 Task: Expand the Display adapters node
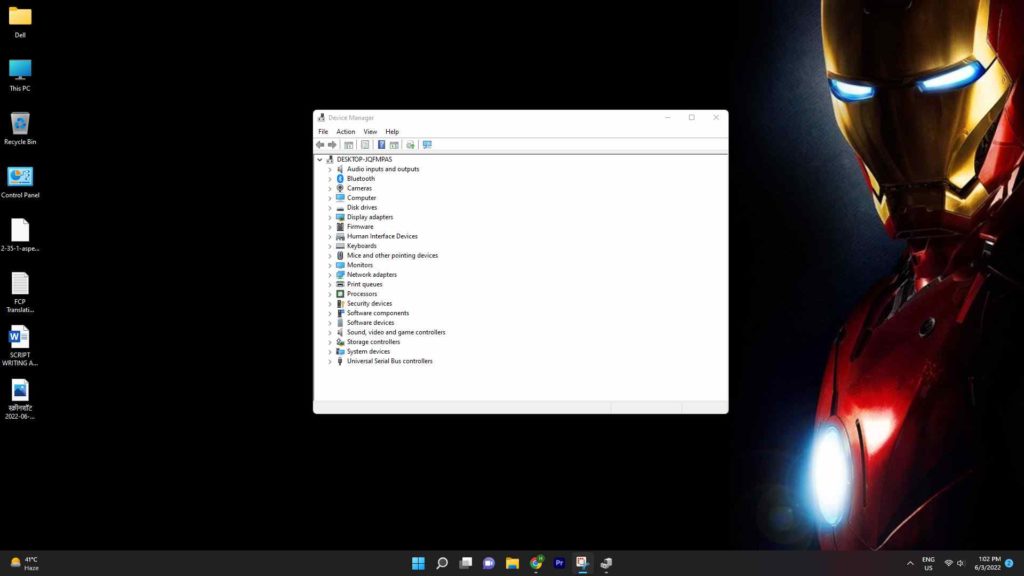pyautogui.click(x=329, y=217)
